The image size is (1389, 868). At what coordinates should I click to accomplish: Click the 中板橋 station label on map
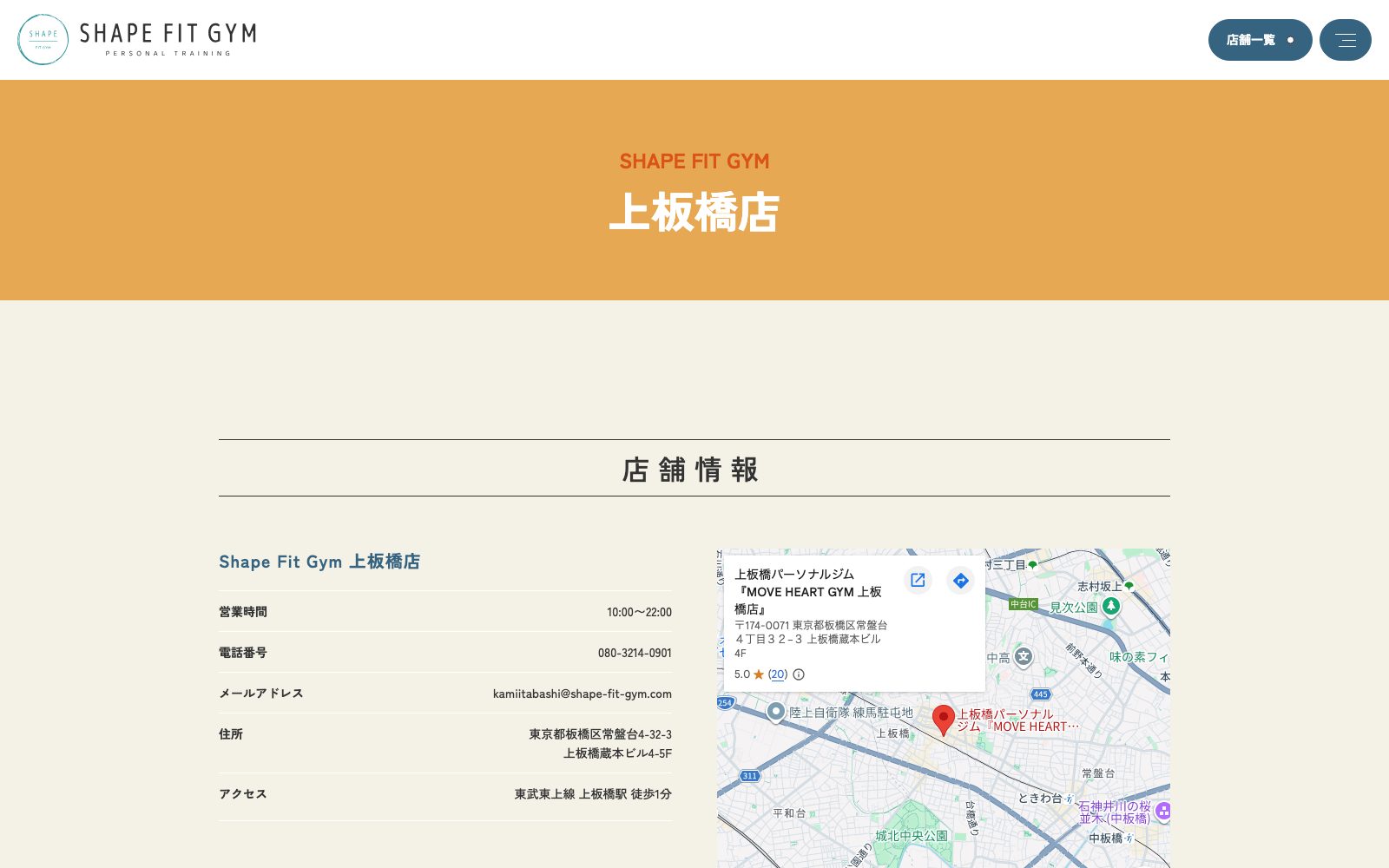[1105, 838]
